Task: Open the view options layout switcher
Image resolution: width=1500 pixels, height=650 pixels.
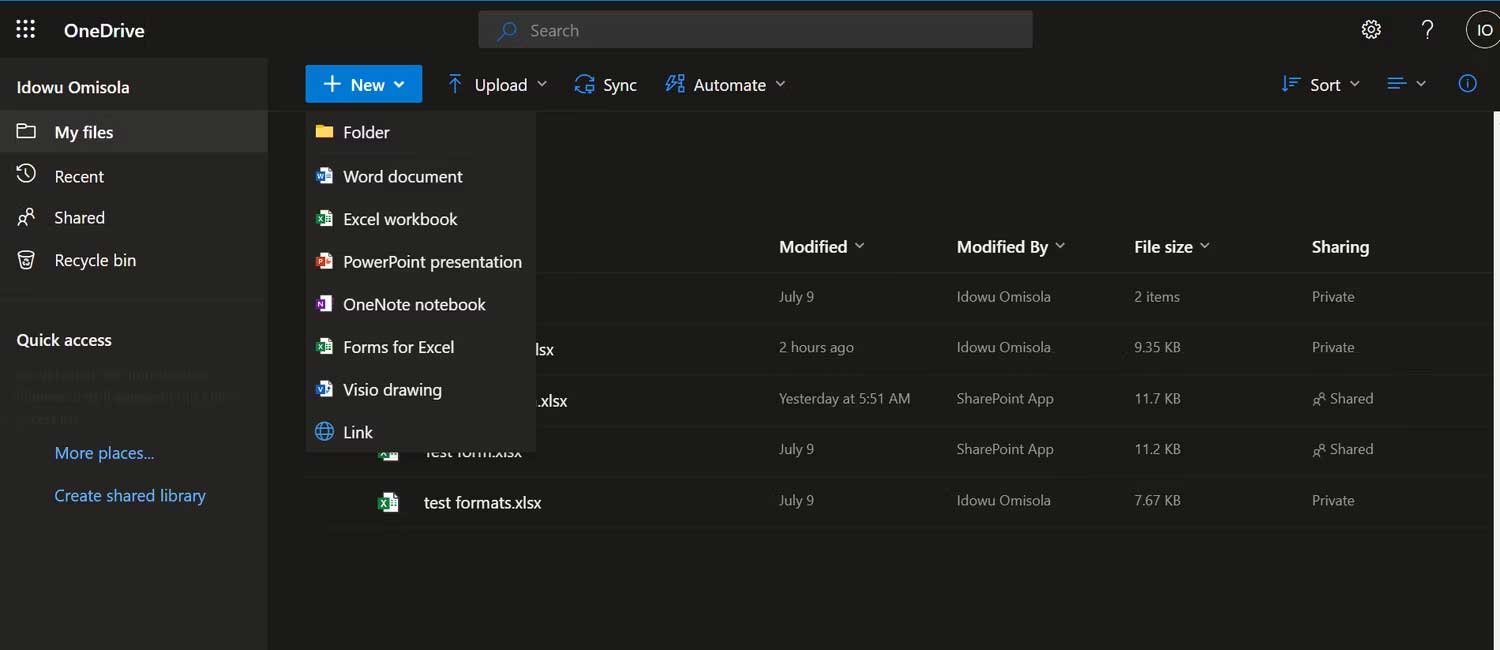Action: click(1406, 84)
